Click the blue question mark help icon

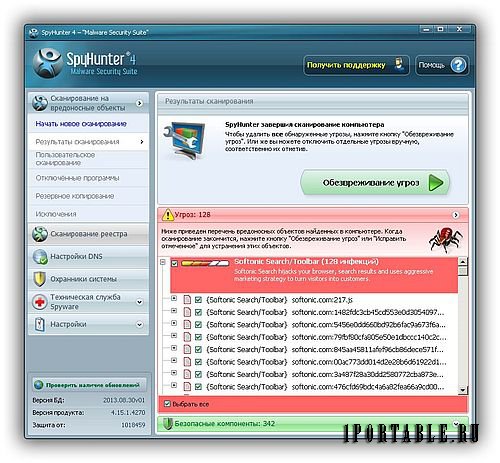pyautogui.click(x=458, y=65)
